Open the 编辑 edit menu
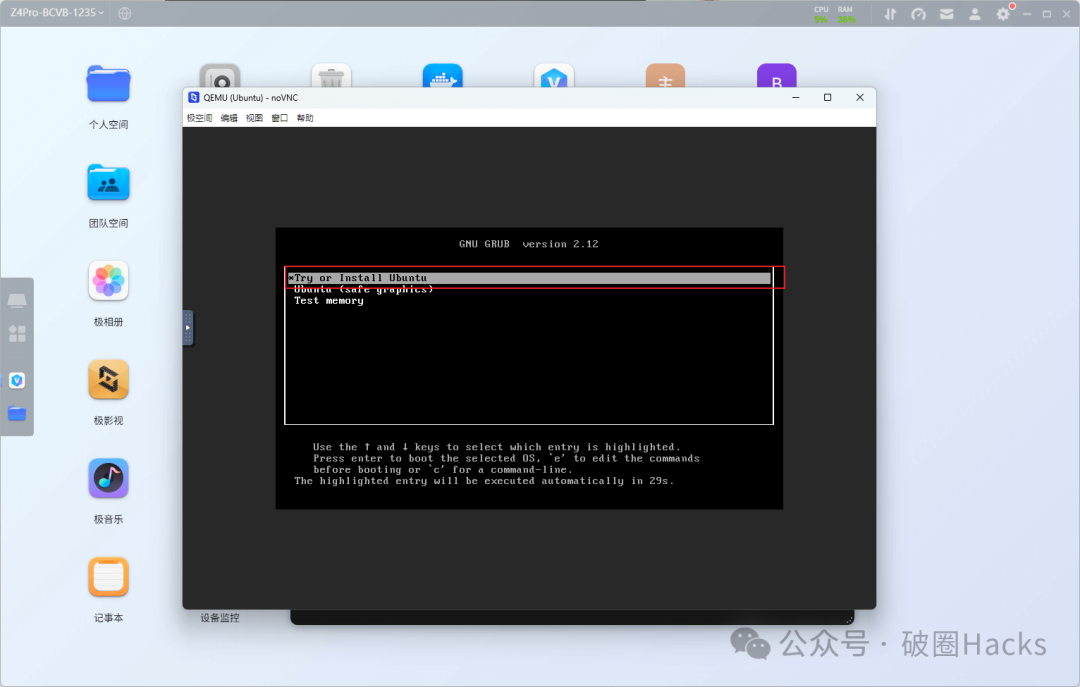 pos(229,118)
